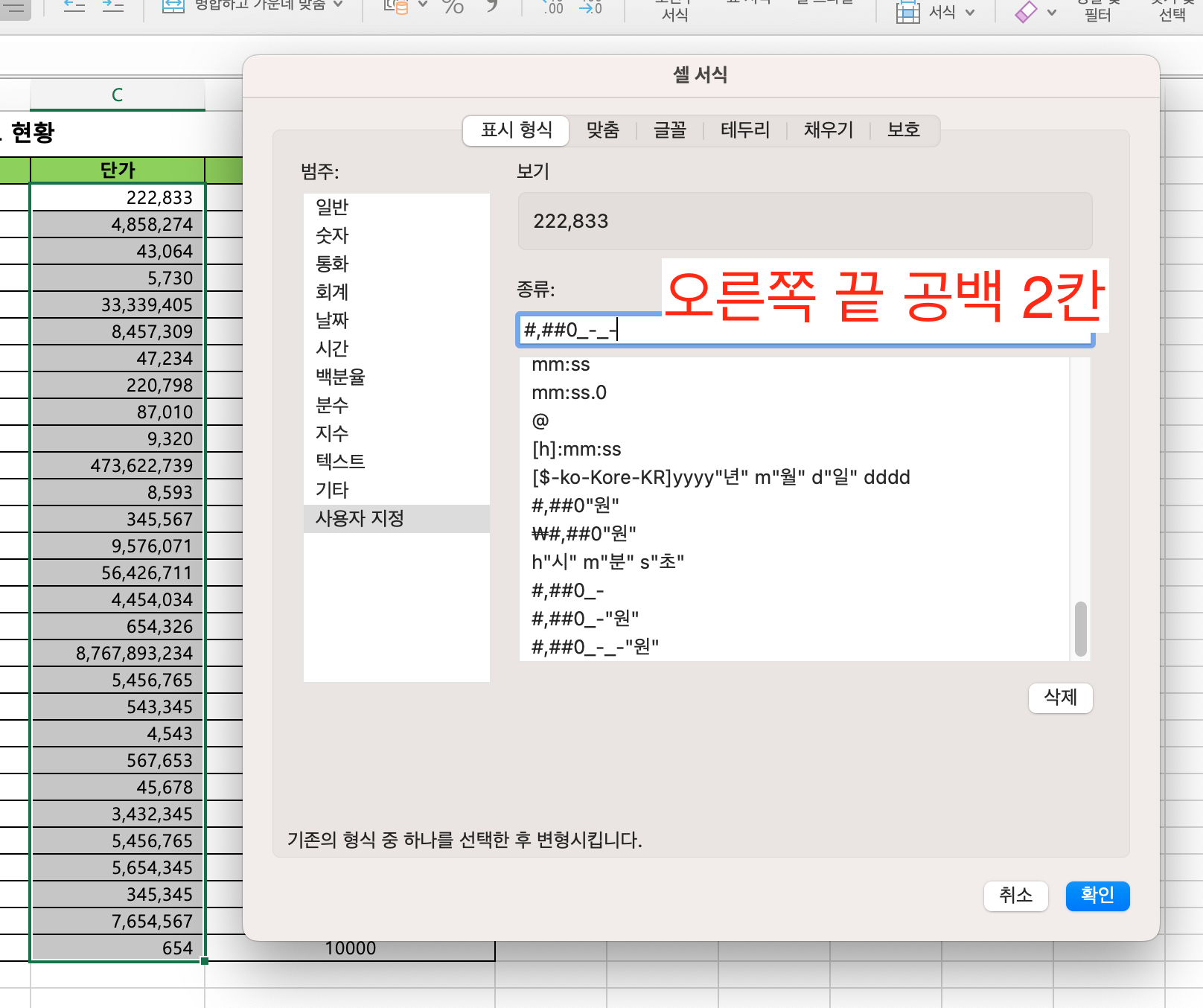Image resolution: width=1203 pixels, height=1008 pixels.
Task: Click the 종류 format code input field
Action: (805, 330)
